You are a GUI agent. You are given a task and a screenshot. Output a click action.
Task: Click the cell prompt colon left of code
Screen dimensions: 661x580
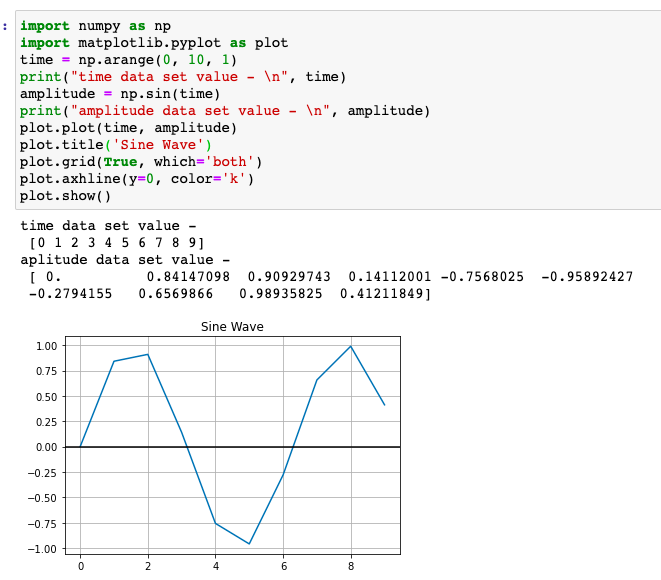click(x=5, y=27)
